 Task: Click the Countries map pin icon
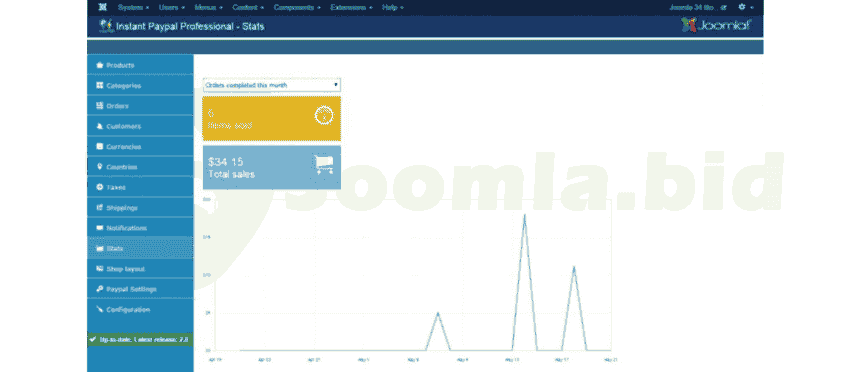click(100, 167)
